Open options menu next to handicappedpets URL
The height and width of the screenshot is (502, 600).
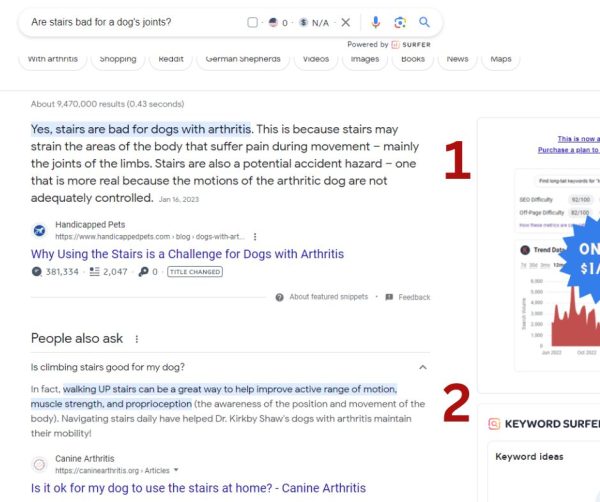pos(255,237)
